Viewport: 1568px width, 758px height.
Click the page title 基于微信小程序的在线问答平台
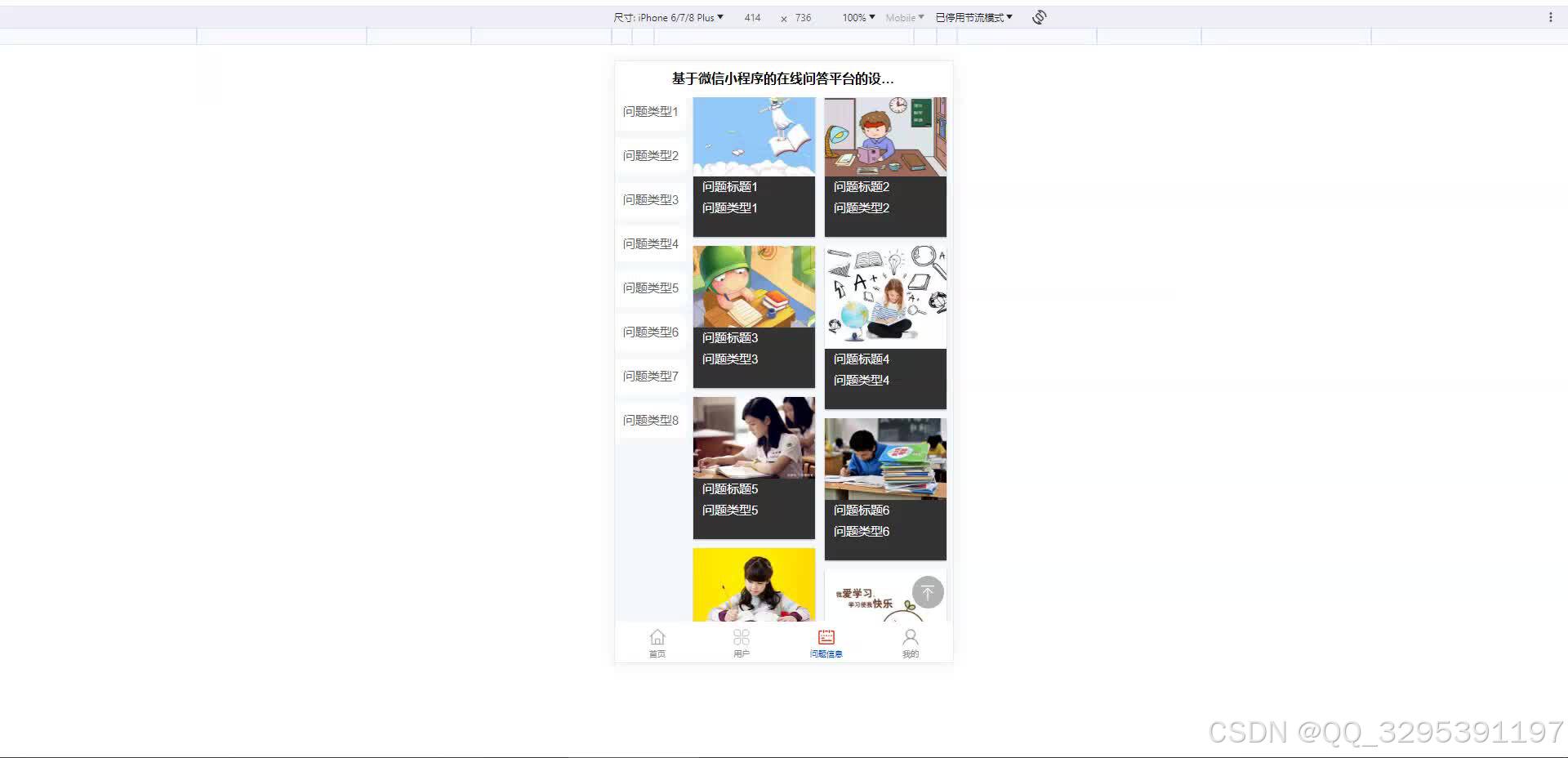tap(783, 78)
